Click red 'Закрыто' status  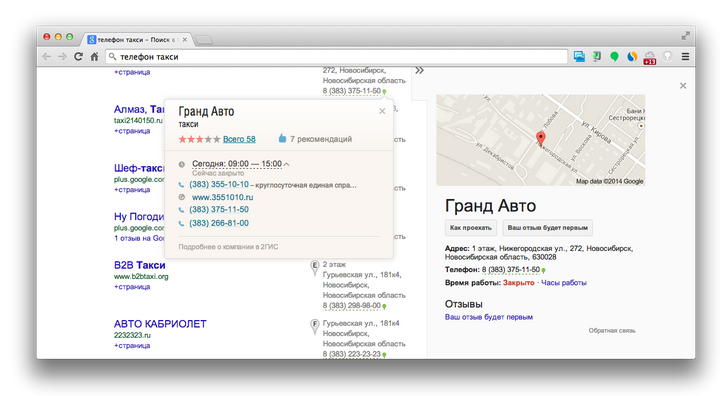coord(518,283)
